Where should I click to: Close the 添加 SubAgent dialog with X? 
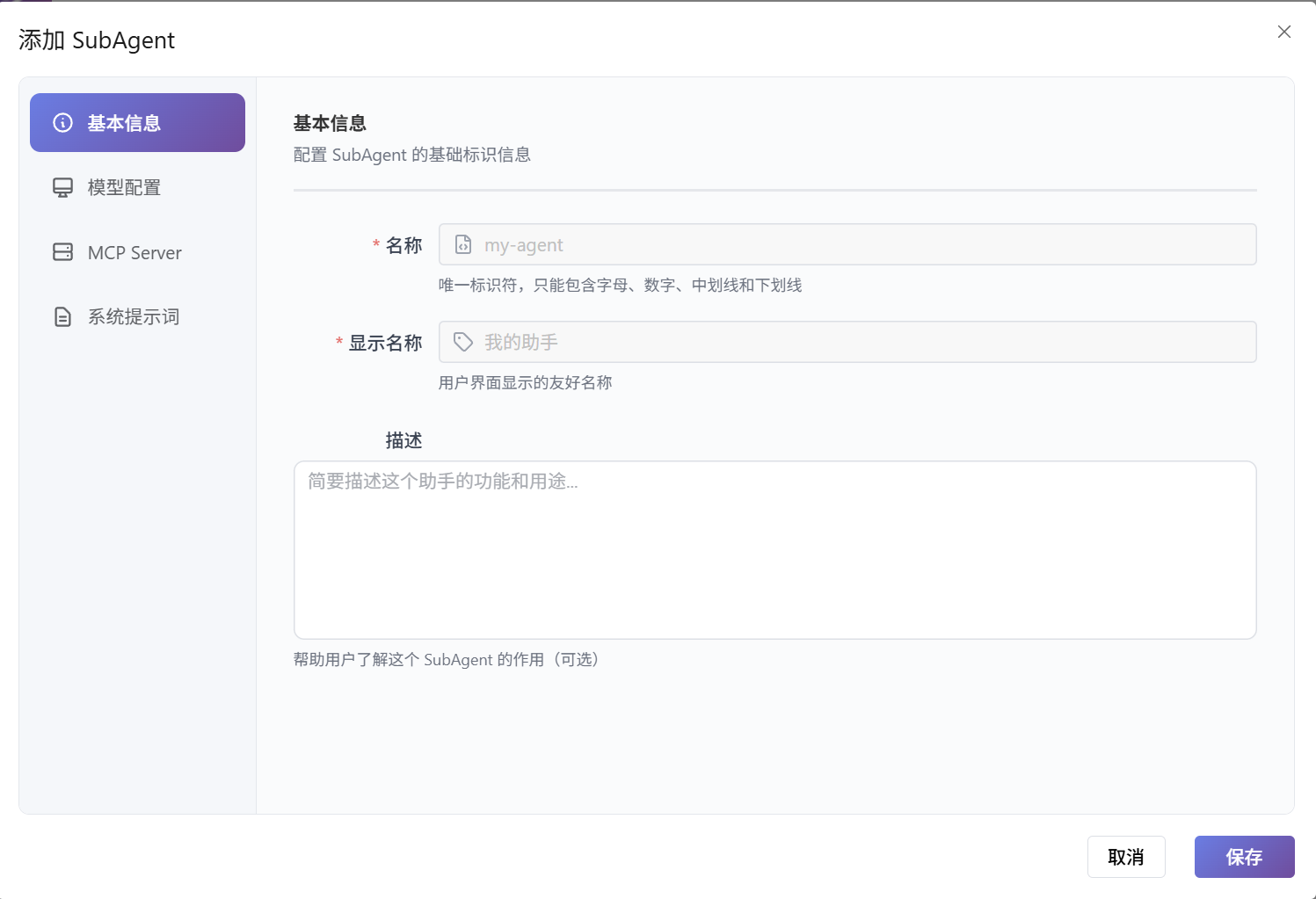click(1283, 32)
